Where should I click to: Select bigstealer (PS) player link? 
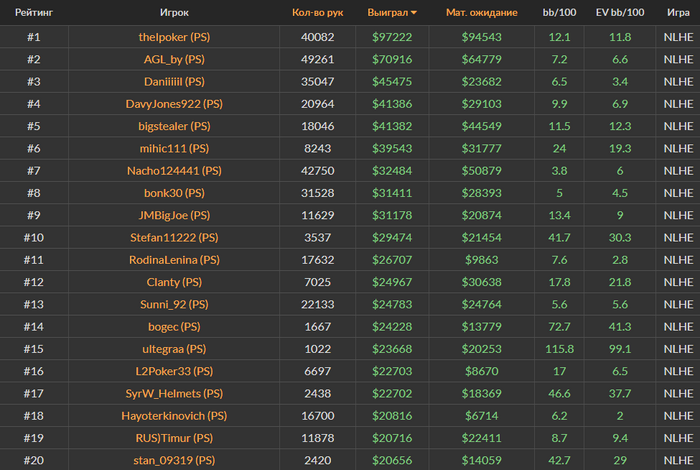click(174, 126)
